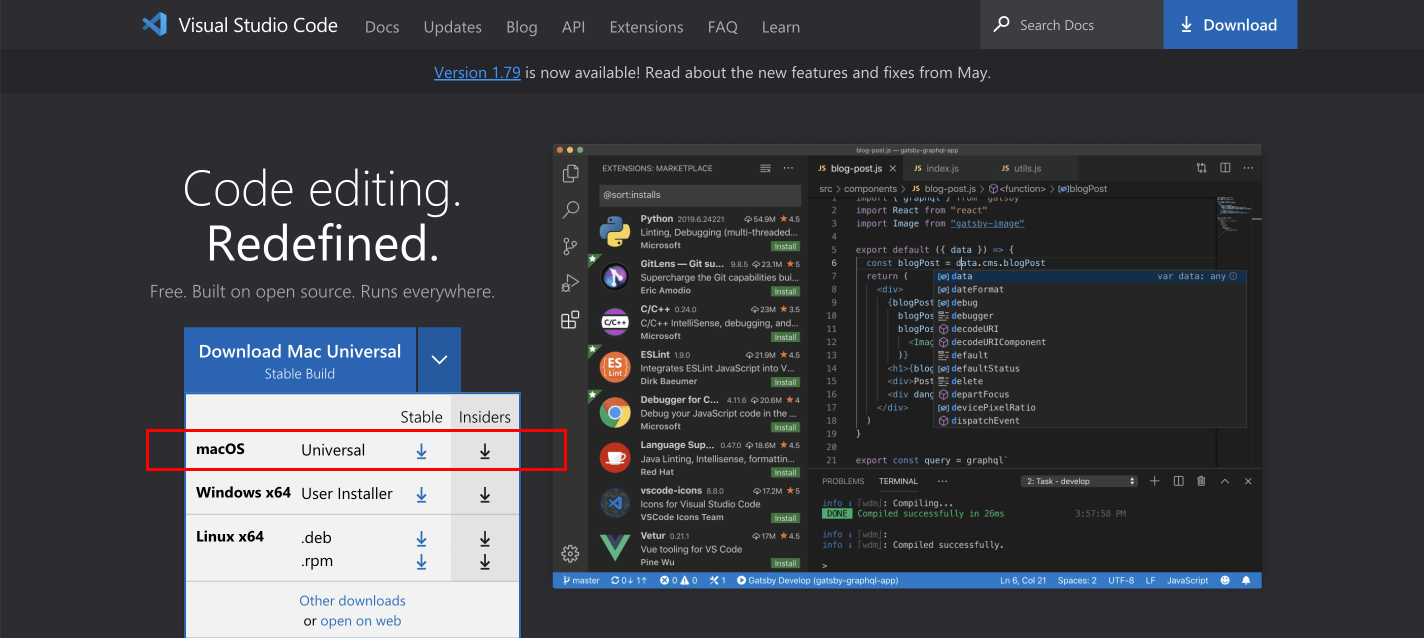Download Linux .deb Insiders arrow
The width and height of the screenshot is (1424, 638).
tap(485, 539)
